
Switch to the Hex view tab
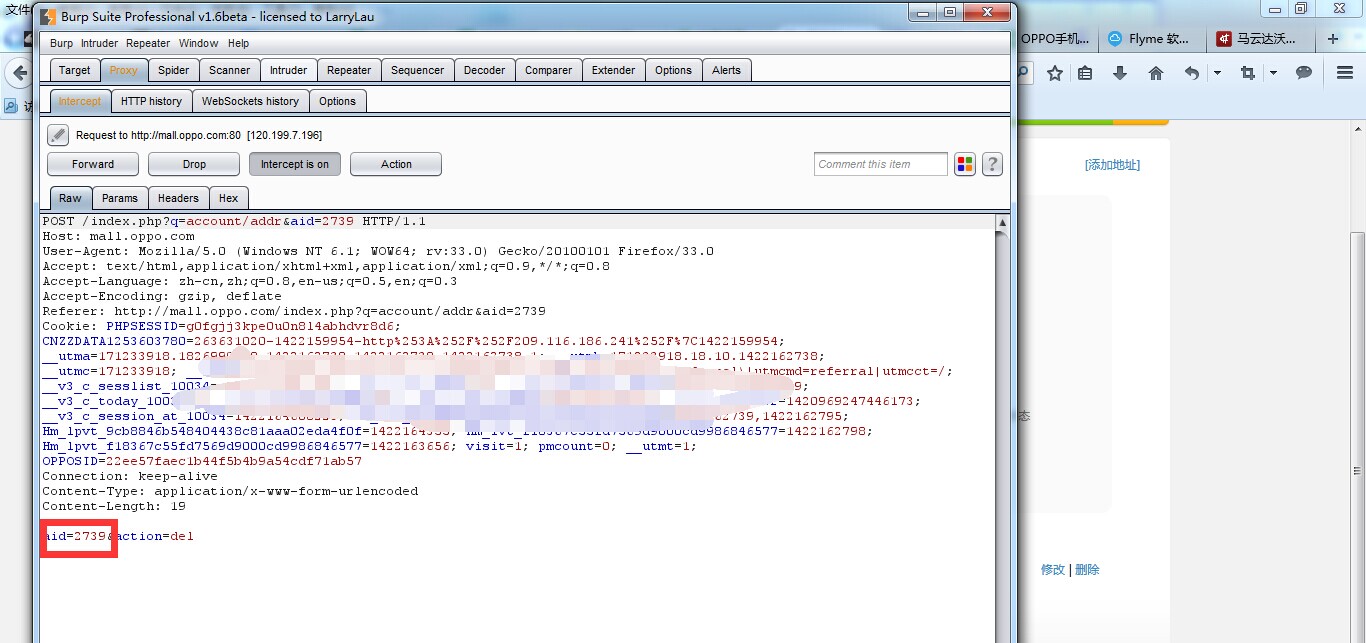tap(229, 198)
